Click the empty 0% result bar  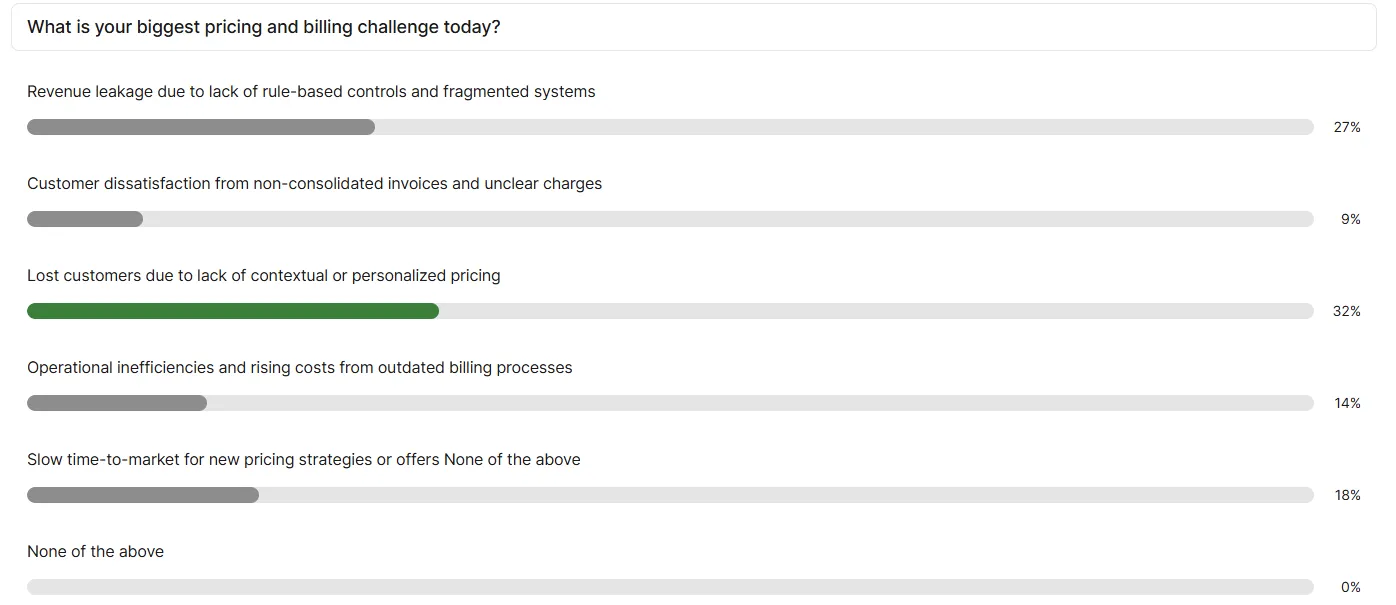click(x=670, y=587)
